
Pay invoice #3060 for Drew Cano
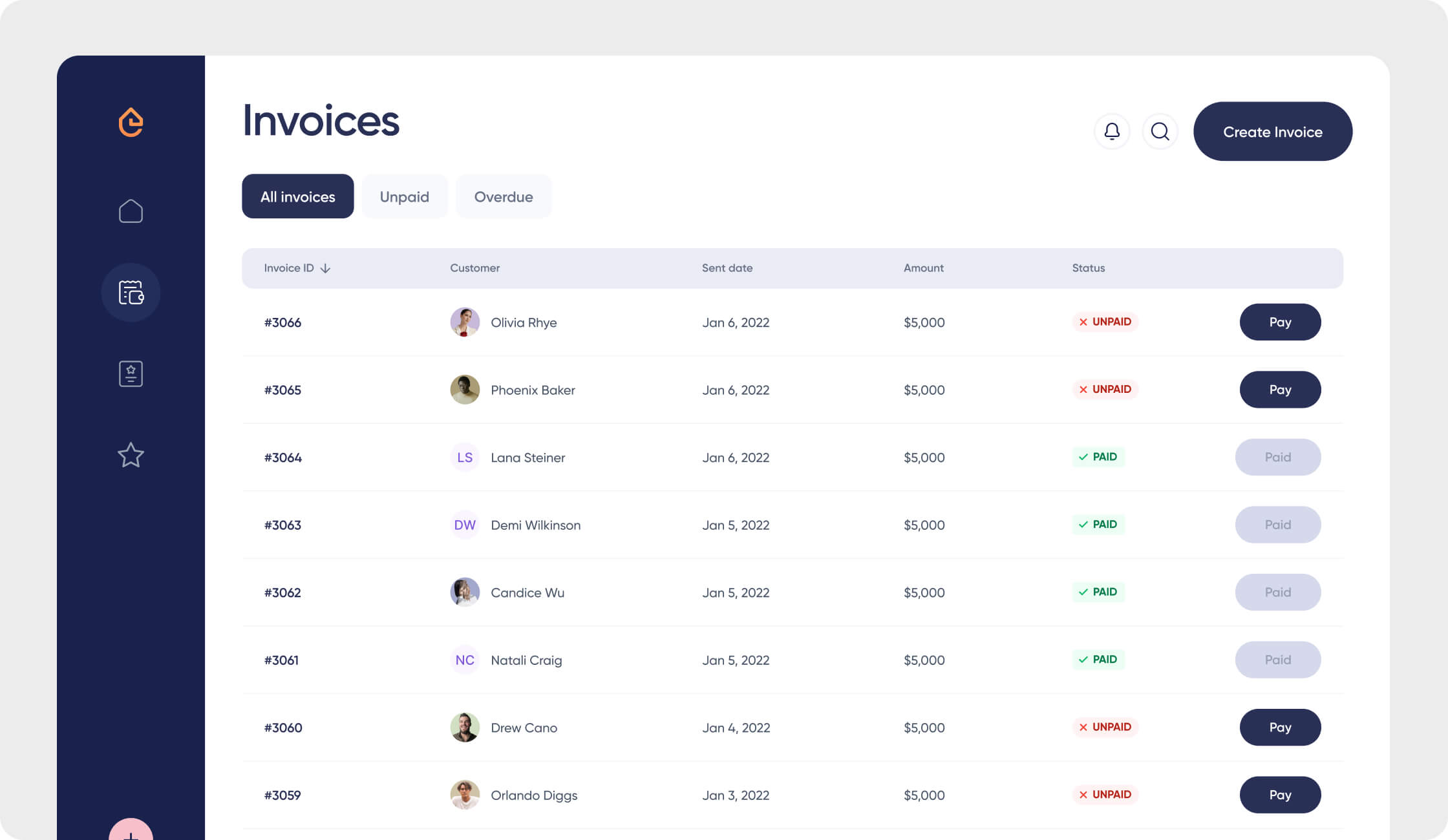click(1279, 728)
